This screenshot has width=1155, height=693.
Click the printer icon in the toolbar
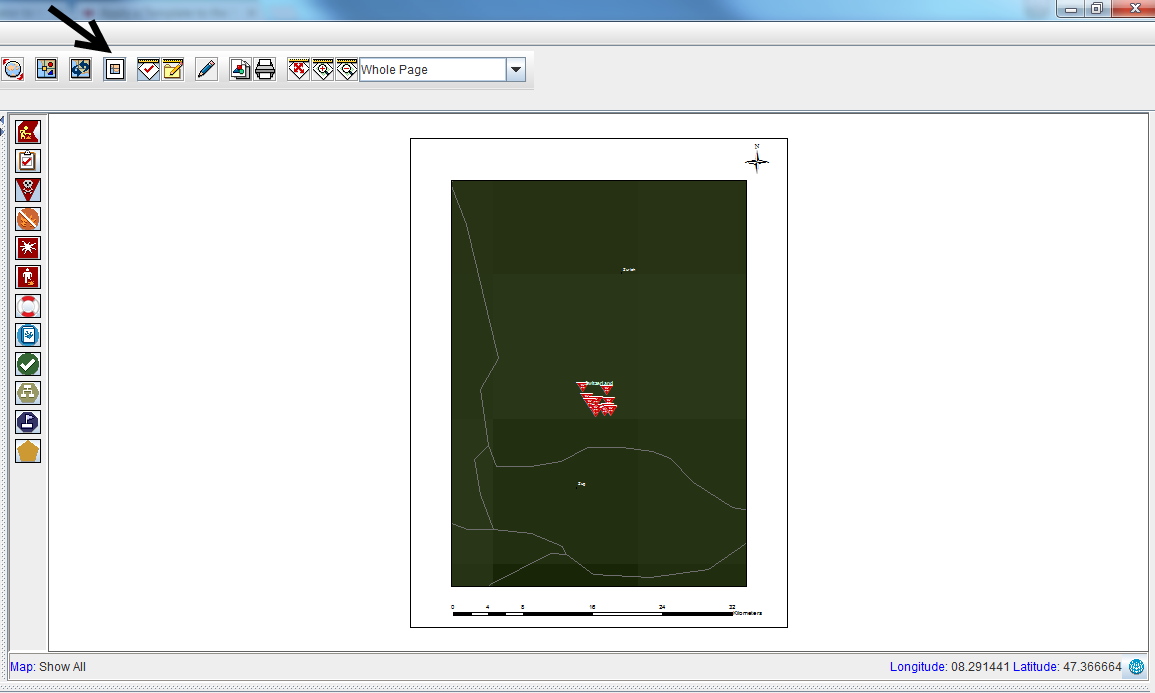click(x=265, y=70)
